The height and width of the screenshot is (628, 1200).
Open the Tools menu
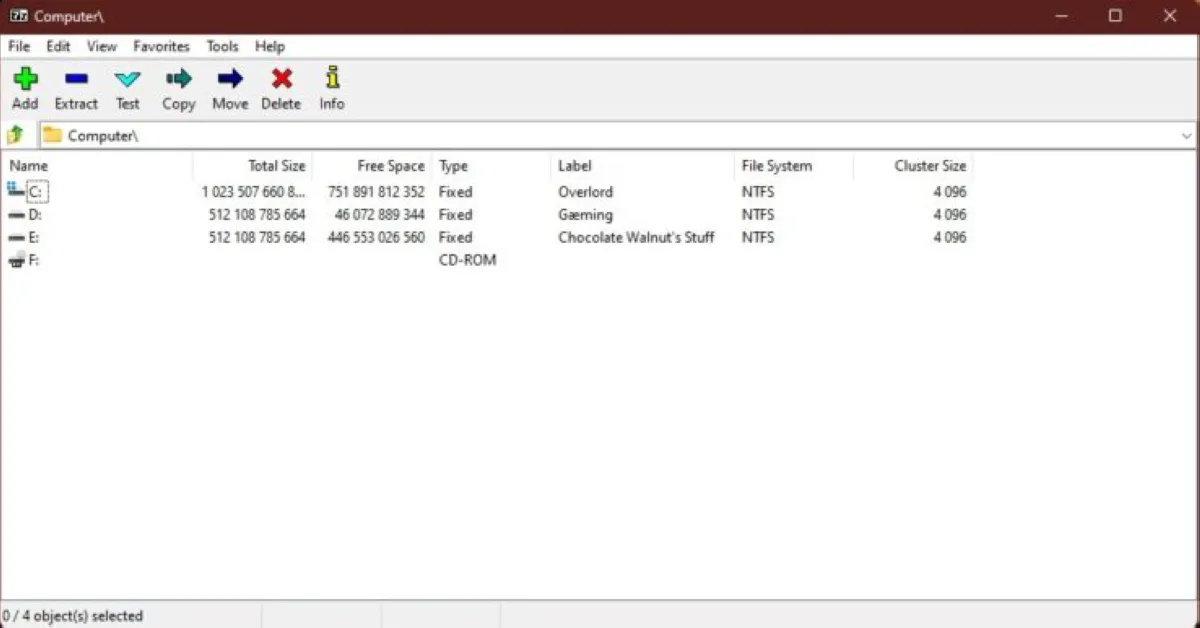pyautogui.click(x=222, y=46)
